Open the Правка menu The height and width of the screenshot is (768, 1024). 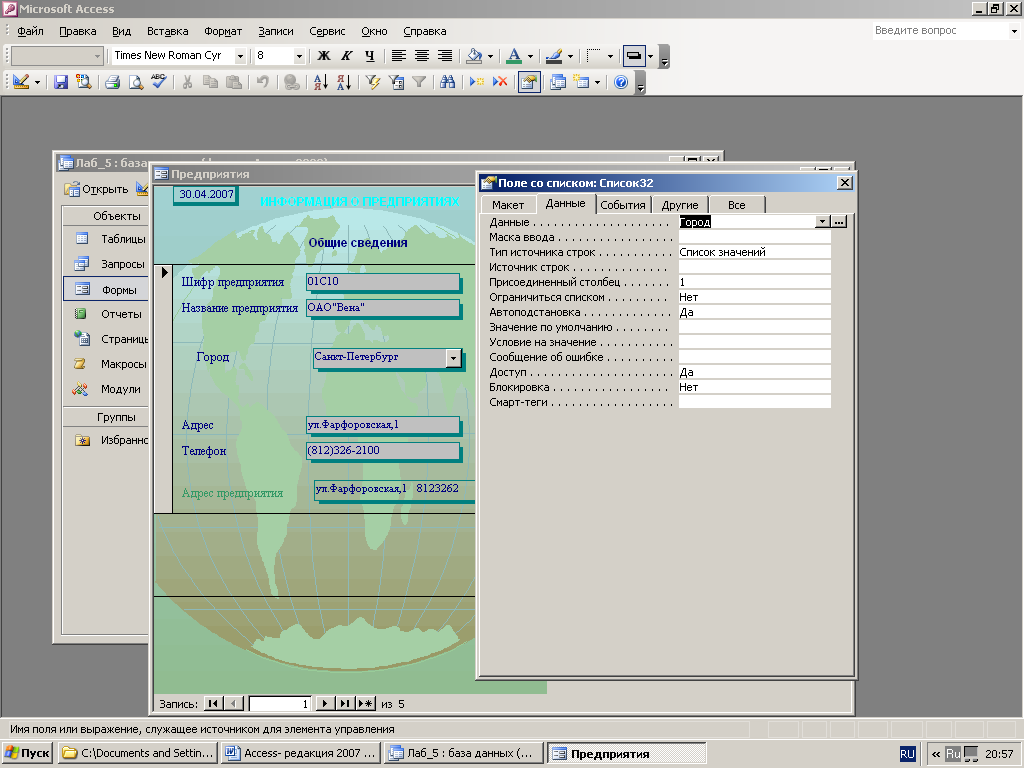pos(78,31)
